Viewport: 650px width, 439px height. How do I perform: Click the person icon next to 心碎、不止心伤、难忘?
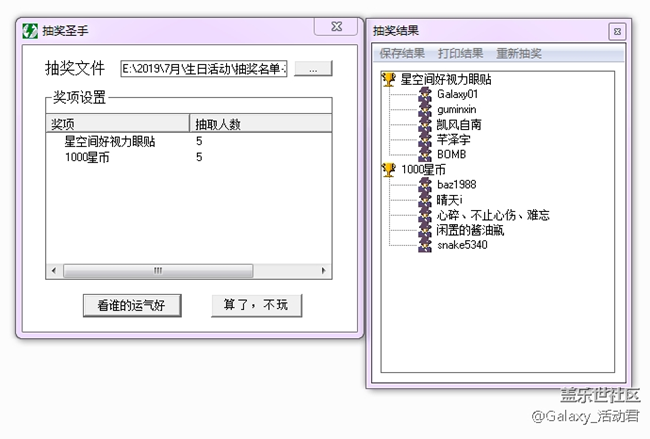click(x=425, y=214)
